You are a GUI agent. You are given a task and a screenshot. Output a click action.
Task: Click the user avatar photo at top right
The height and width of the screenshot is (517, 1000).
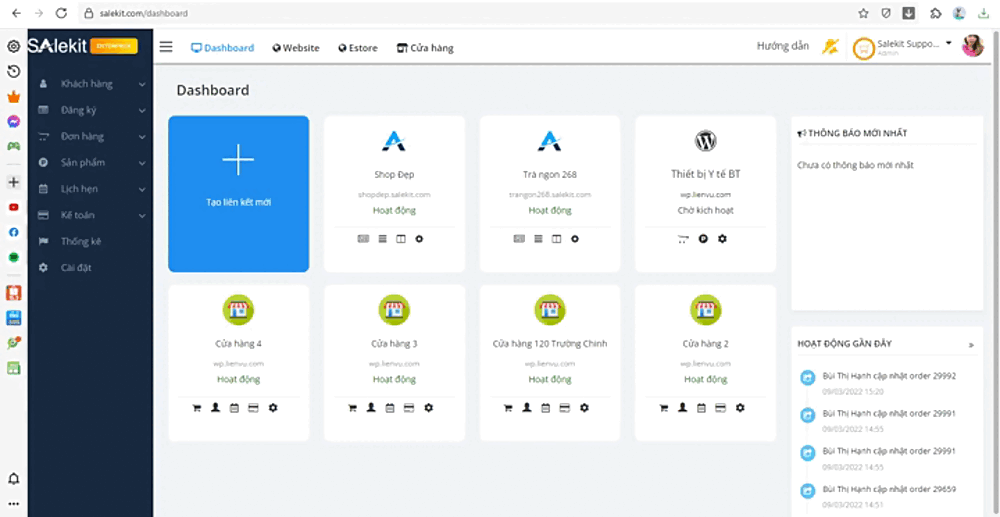[x=973, y=46]
